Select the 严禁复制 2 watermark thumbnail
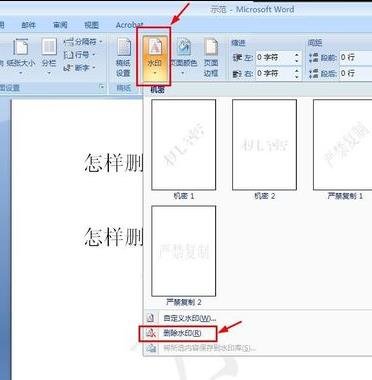Viewport: 372px width, 380px height. point(184,251)
